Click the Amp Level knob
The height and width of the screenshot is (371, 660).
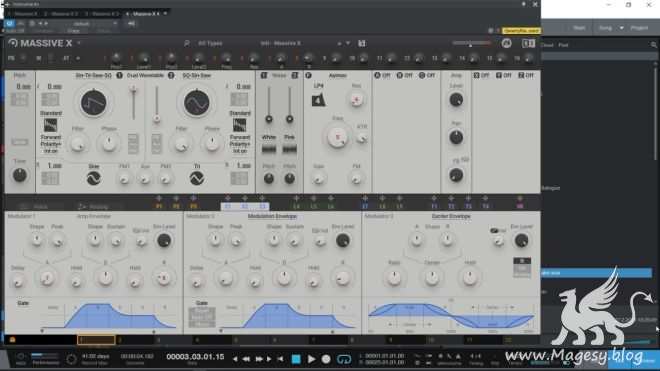456,100
